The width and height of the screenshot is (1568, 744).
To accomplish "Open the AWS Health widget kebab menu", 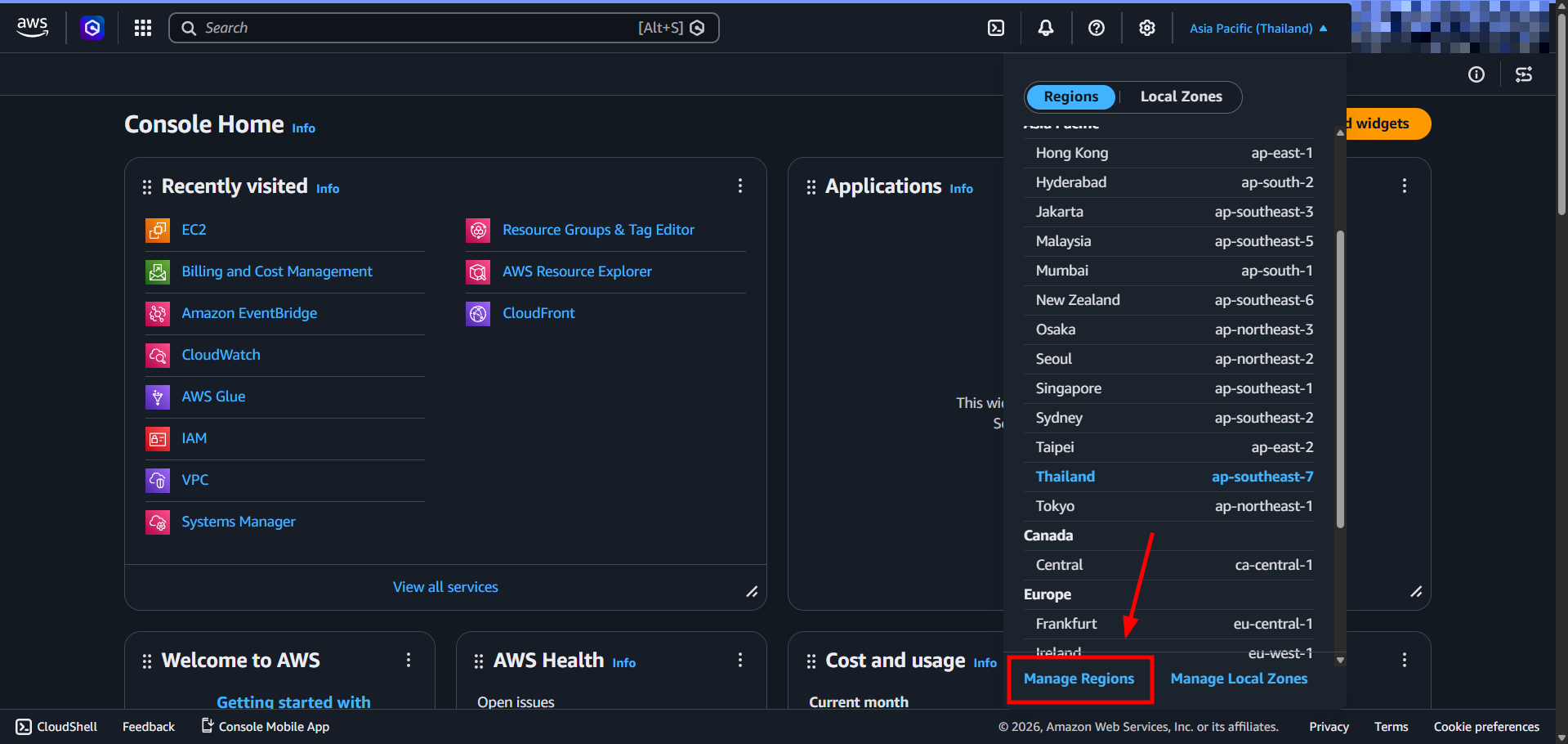I will 740,660.
